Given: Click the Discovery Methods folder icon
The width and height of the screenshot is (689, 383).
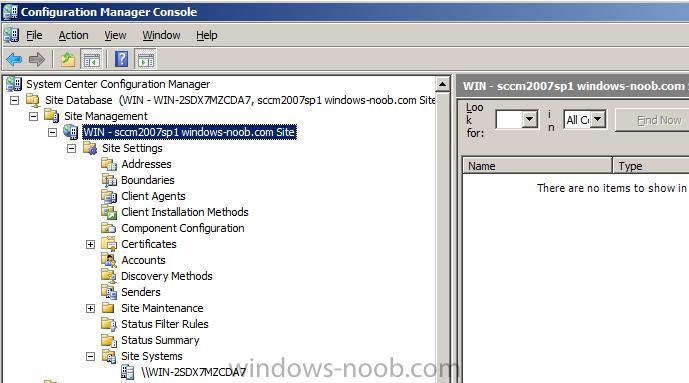Looking at the screenshot, I should tap(109, 276).
